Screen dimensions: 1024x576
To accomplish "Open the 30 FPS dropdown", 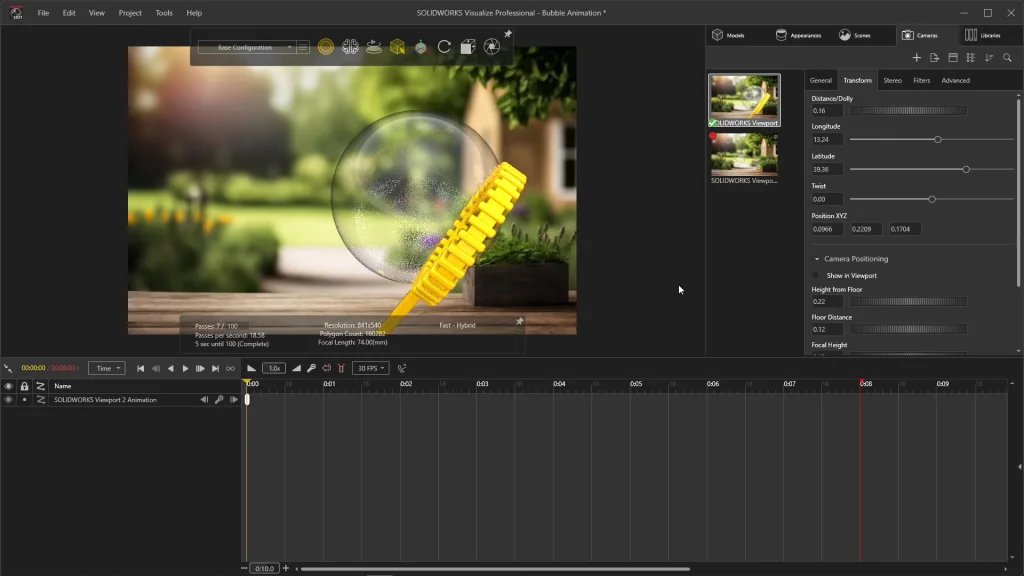I will tap(370, 368).
